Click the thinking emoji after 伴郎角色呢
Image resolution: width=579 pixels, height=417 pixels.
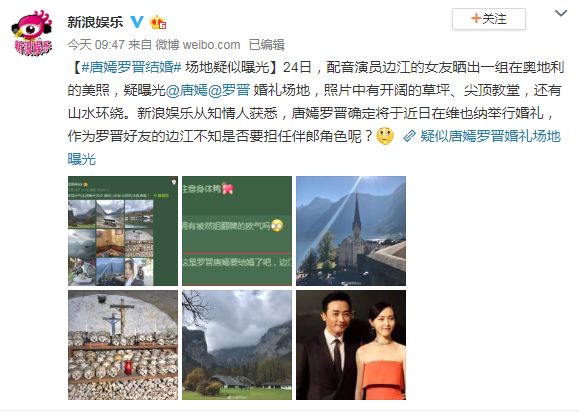pyautogui.click(x=385, y=136)
